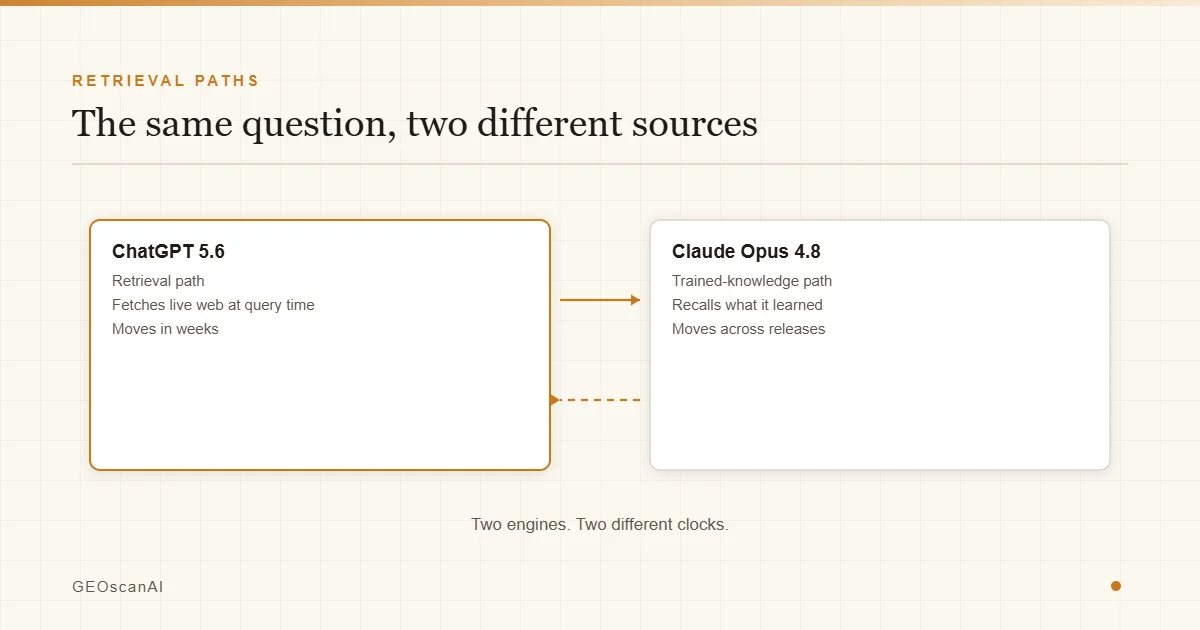
Task: Click the 'Two engines. Two different clocks.' caption
Action: (600, 524)
